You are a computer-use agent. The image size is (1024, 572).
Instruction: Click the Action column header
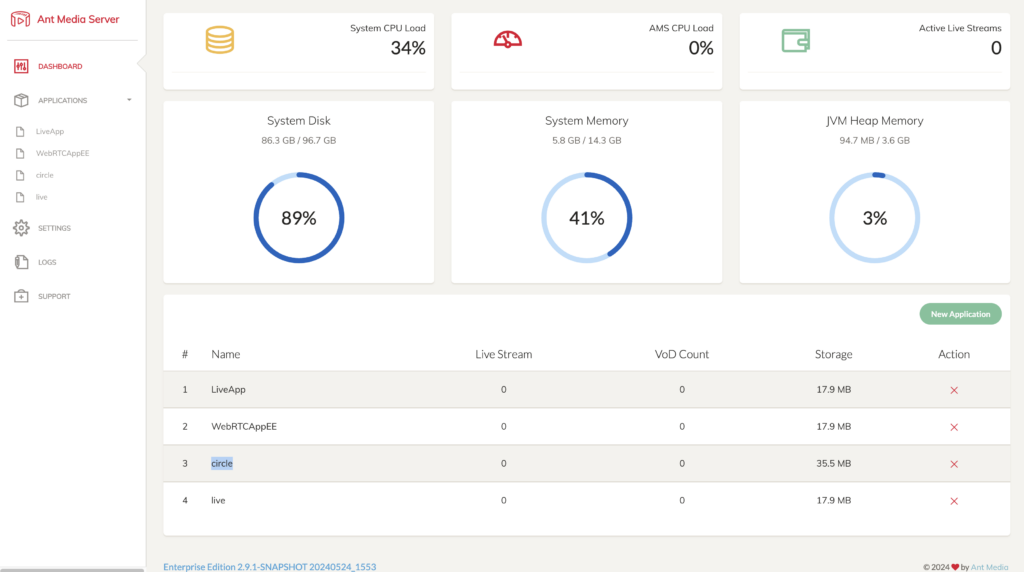[x=953, y=354]
